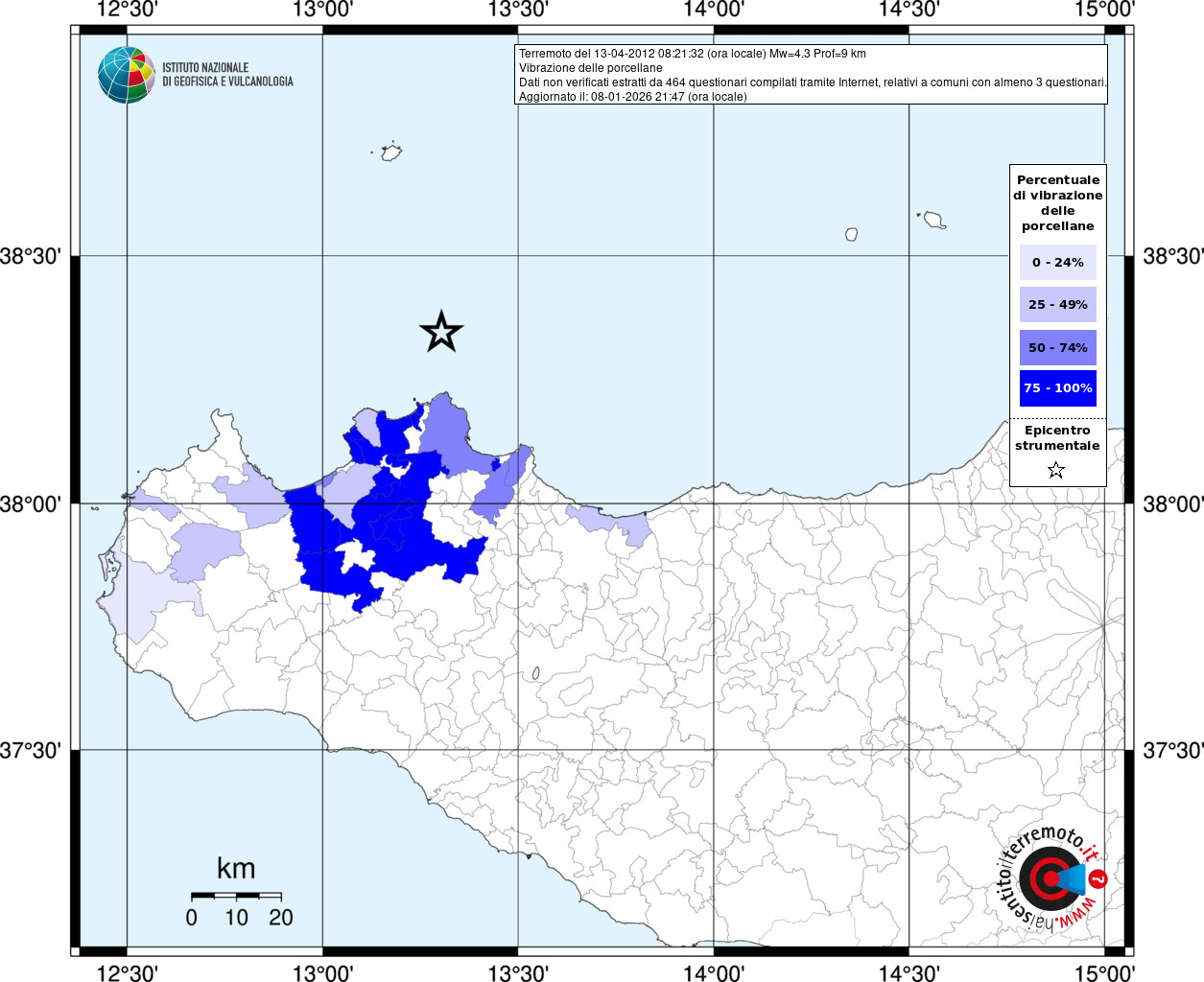Select the 75 - 100% legend swatch
1204x982 pixels.
(x=1057, y=387)
